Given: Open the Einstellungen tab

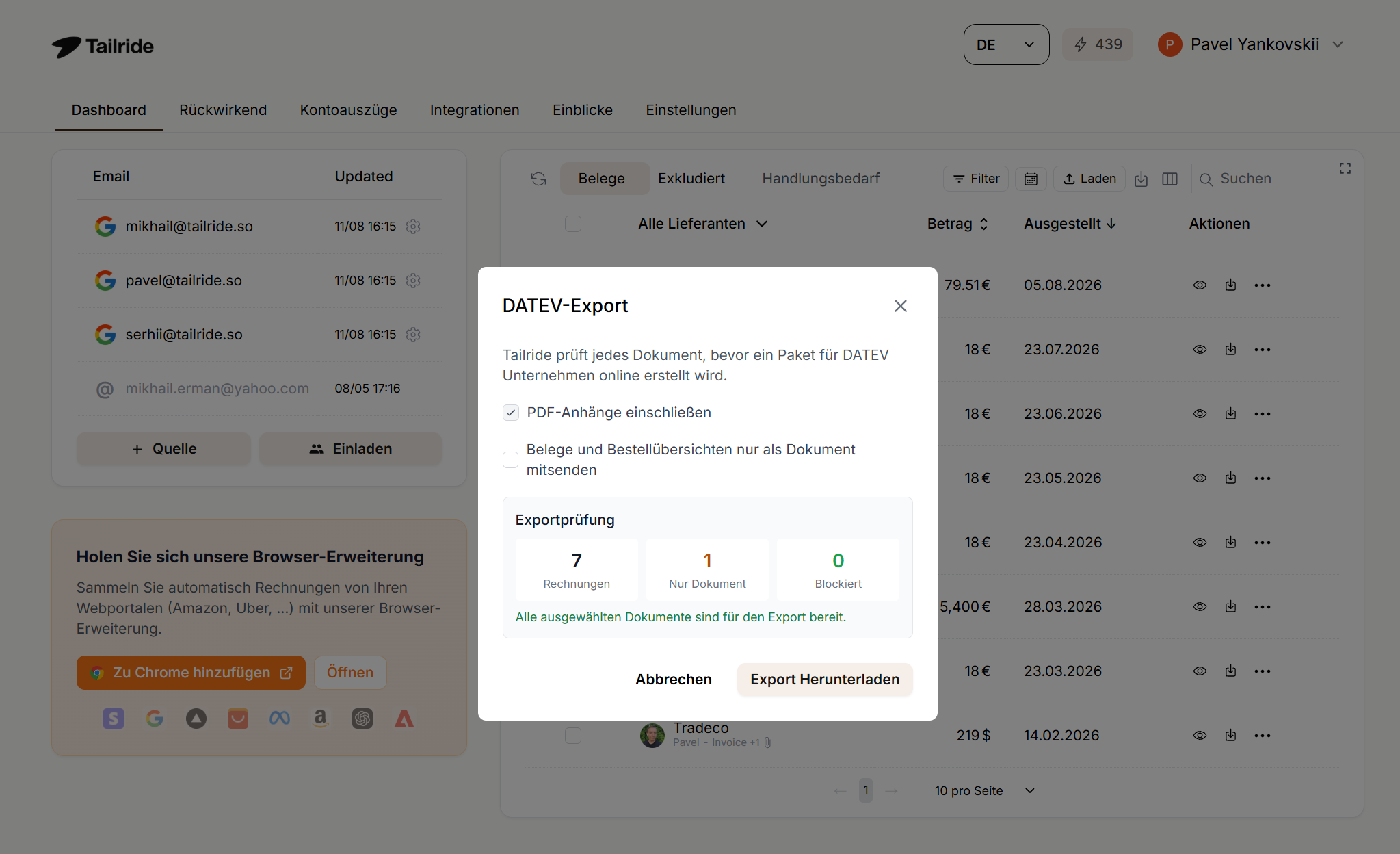Looking at the screenshot, I should (691, 110).
